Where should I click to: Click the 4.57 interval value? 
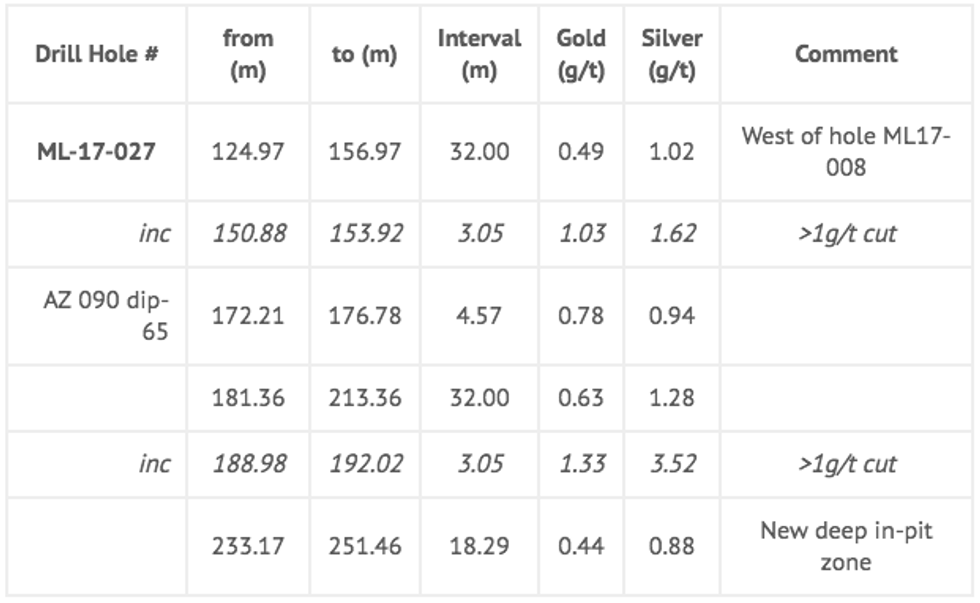tap(479, 316)
